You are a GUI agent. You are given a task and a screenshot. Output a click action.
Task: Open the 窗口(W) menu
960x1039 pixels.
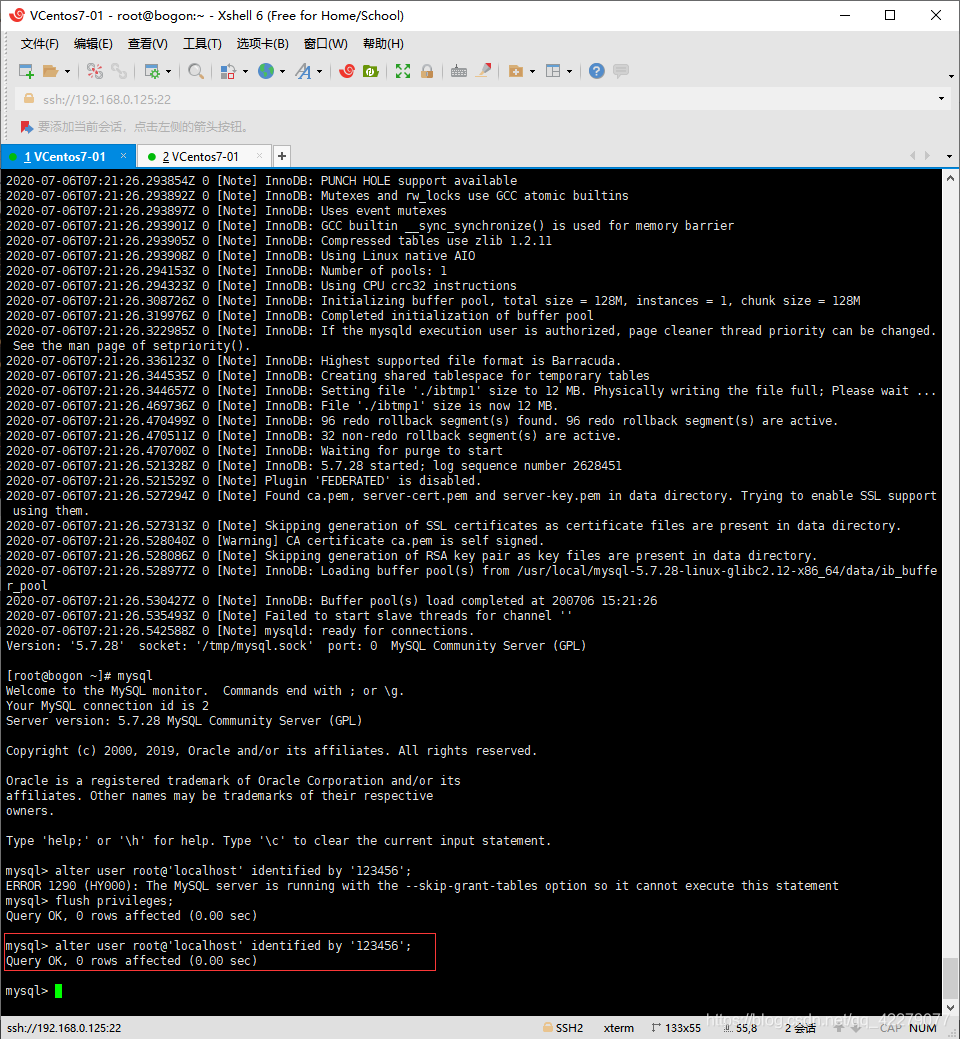325,44
